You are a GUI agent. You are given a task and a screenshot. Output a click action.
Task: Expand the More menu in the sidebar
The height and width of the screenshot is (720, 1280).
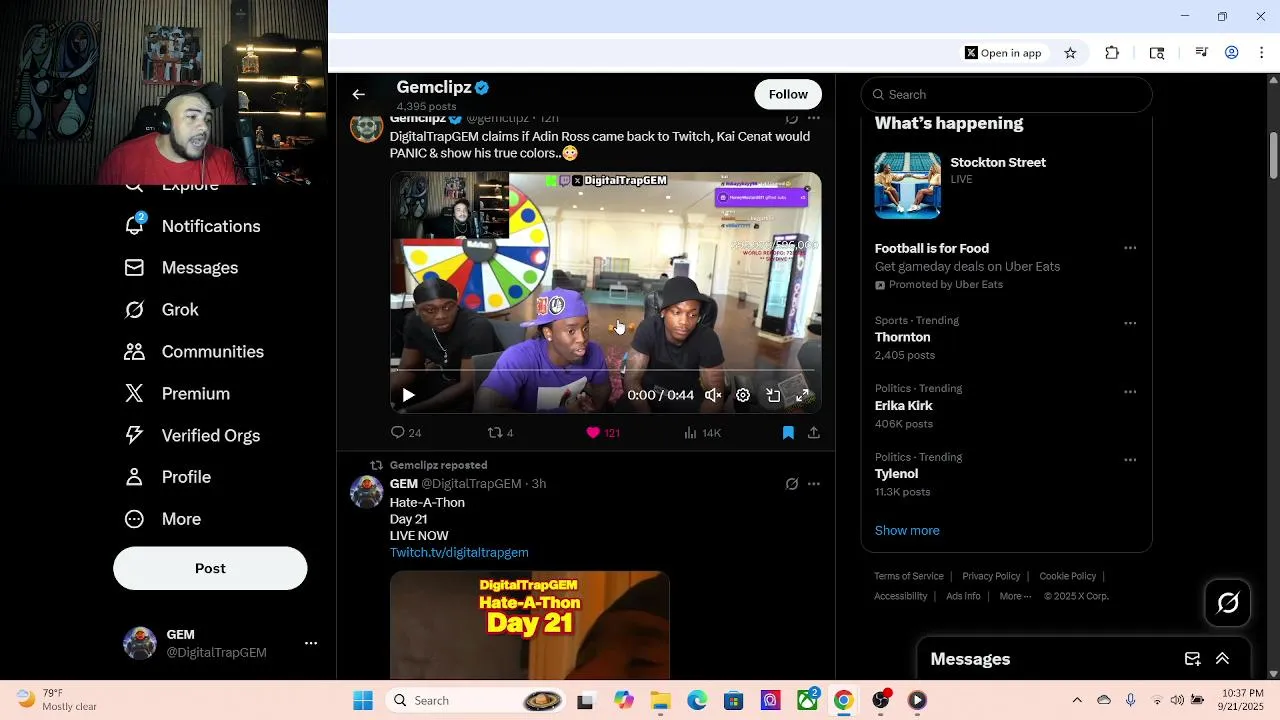tap(162, 519)
